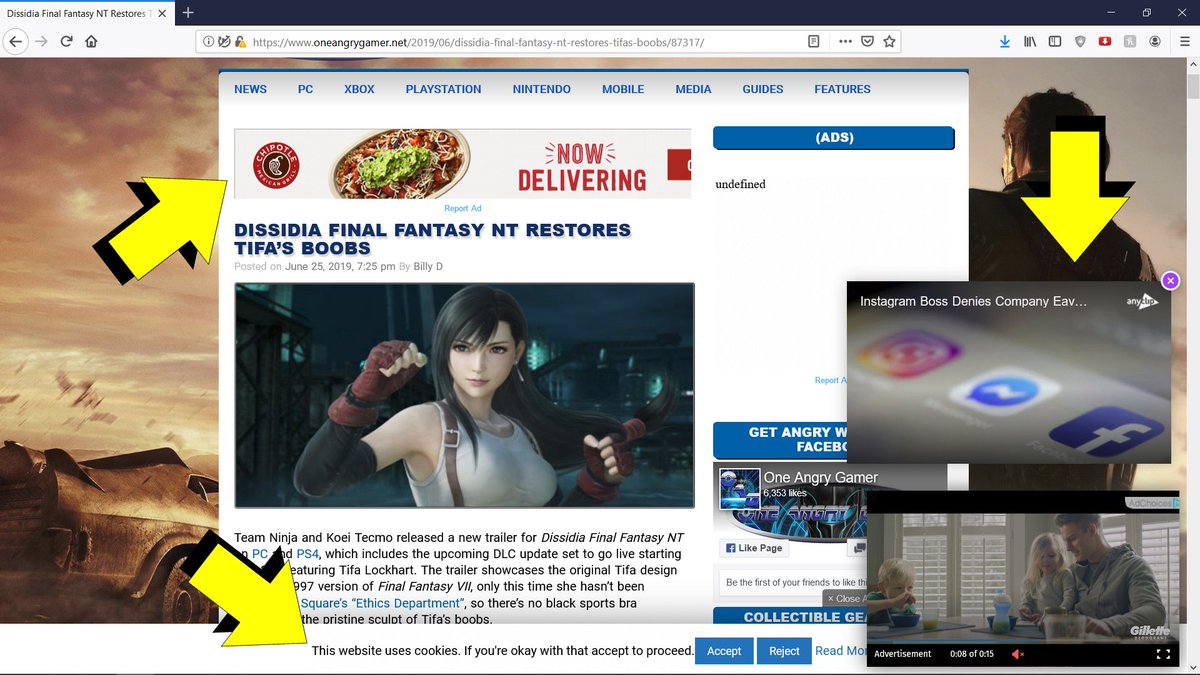Open the tracking protection shield in address bar
Screen dimensions: 1200x675
click(224, 42)
